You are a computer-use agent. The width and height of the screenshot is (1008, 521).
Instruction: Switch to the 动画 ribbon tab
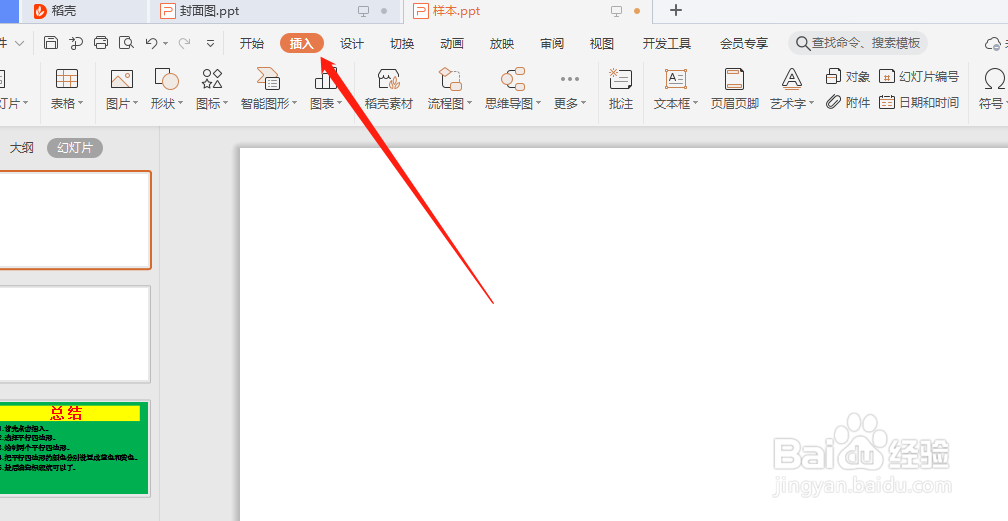click(452, 44)
